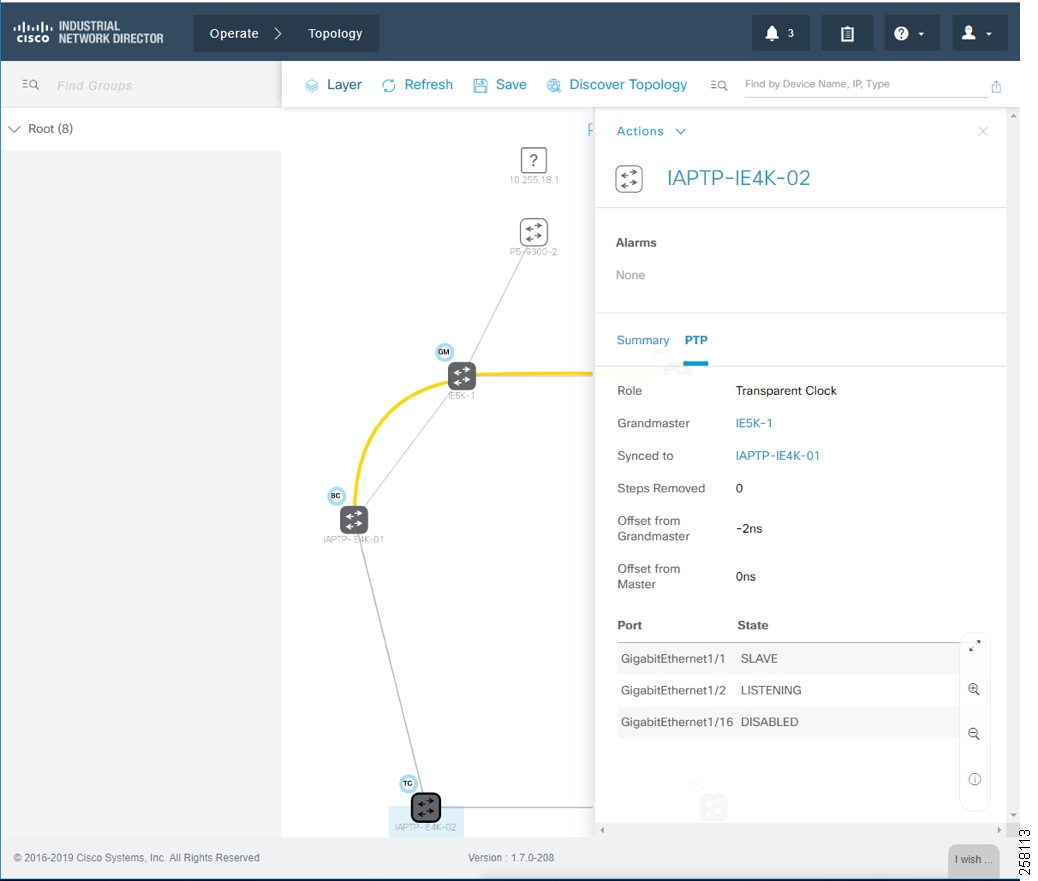Open the IE5K-1 grandmaster link
Screen dimensions: 1038x881
(x=754, y=423)
